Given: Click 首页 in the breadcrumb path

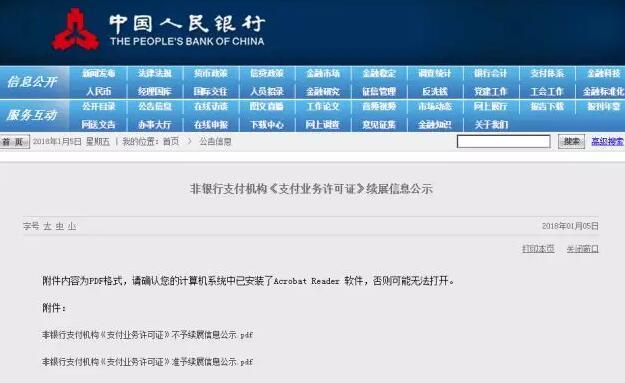Looking at the screenshot, I should point(171,142).
